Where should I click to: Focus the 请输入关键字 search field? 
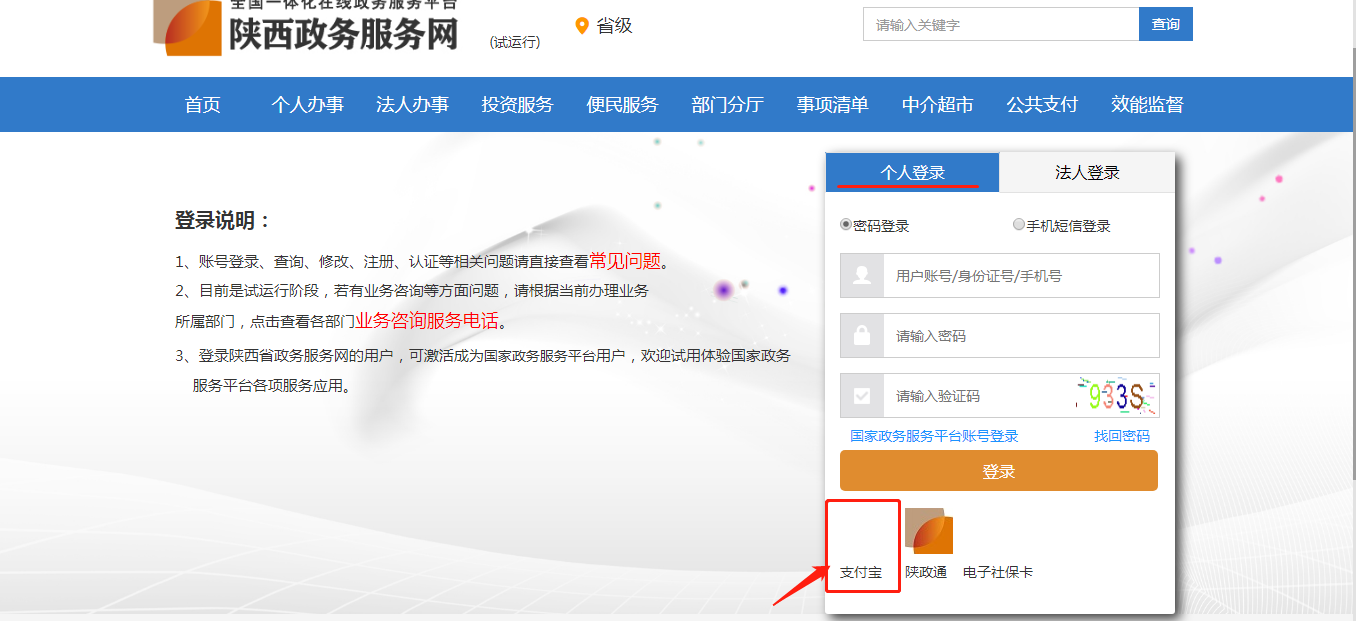(1001, 24)
